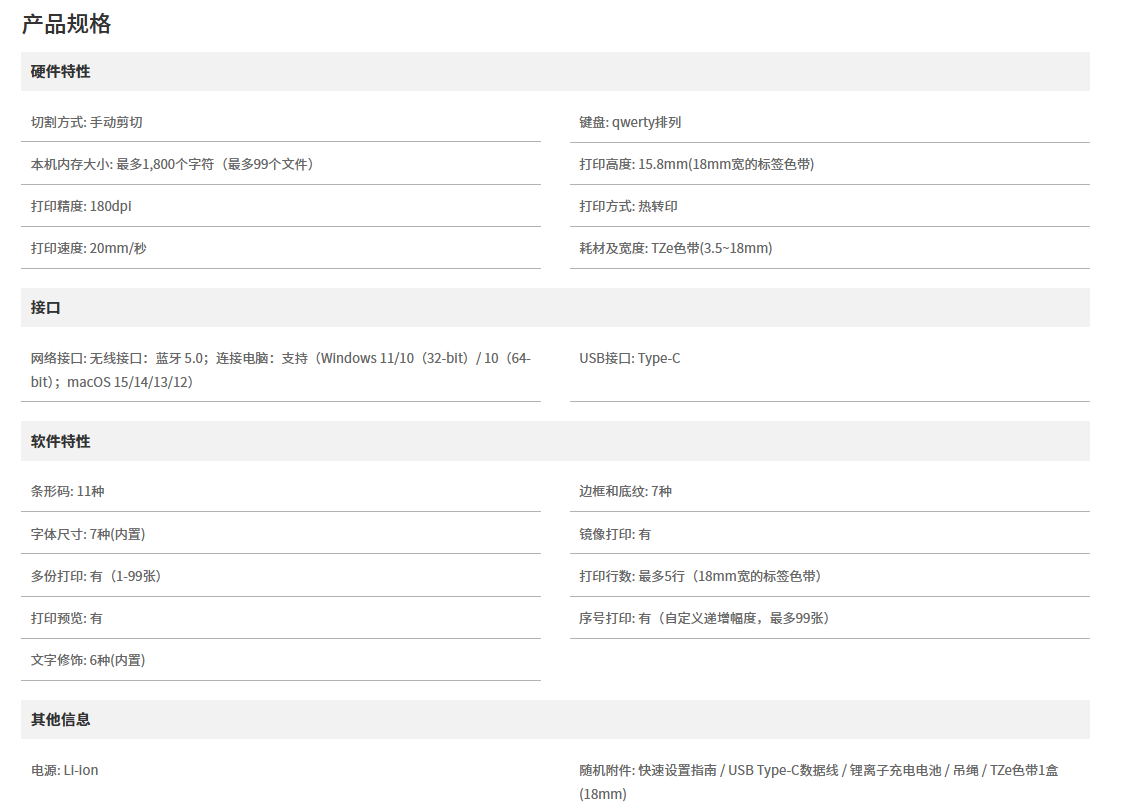Click 网络接口 Bluetooth 5.0 specification
Image resolution: width=1130 pixels, height=810 pixels.
[x=281, y=370]
